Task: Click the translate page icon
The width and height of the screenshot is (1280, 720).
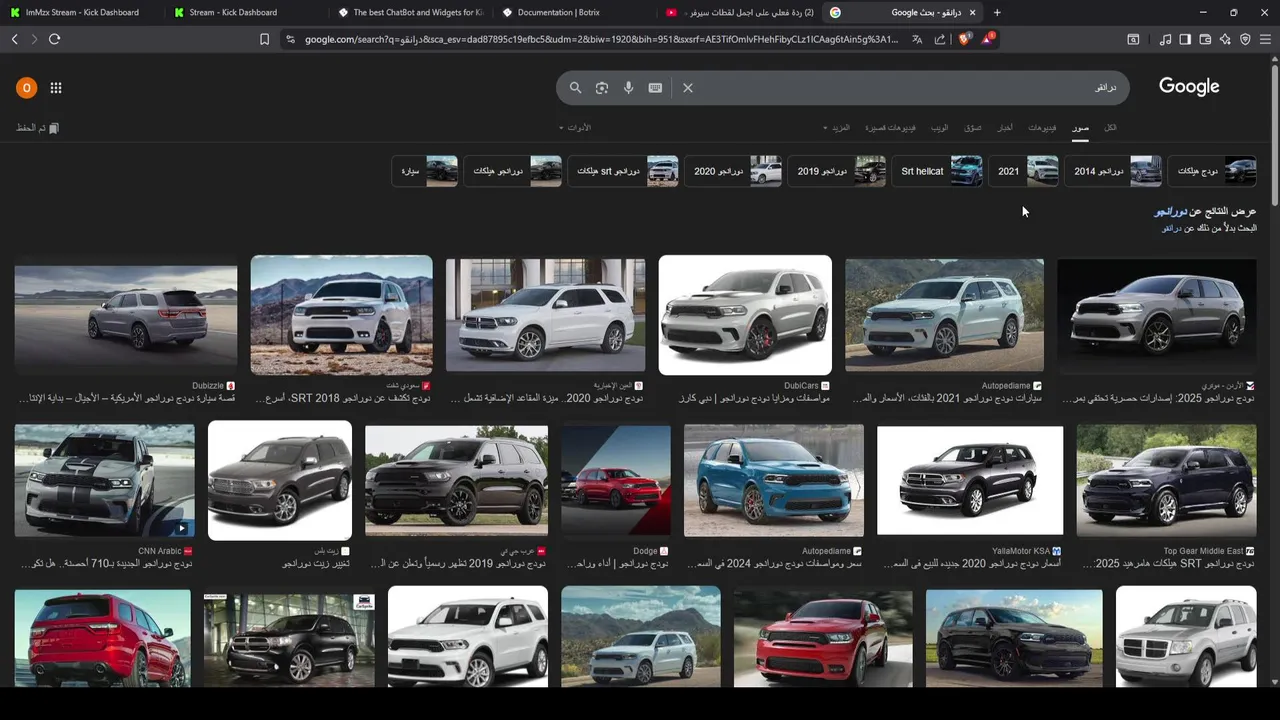Action: click(917, 39)
